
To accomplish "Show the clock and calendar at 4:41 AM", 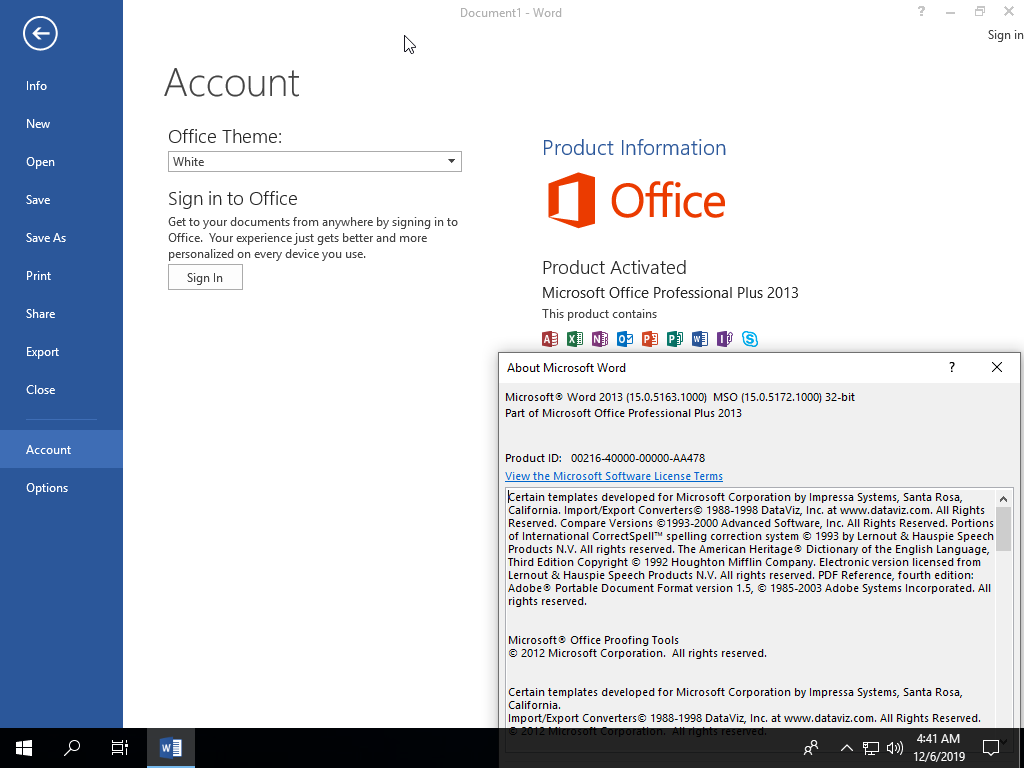I will [938, 748].
